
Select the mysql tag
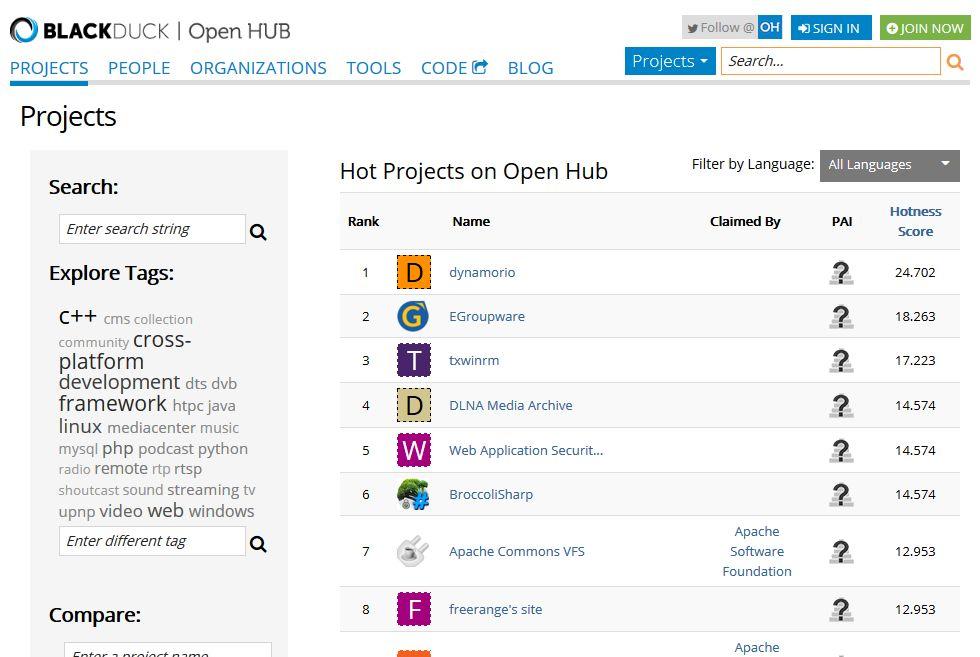78,449
